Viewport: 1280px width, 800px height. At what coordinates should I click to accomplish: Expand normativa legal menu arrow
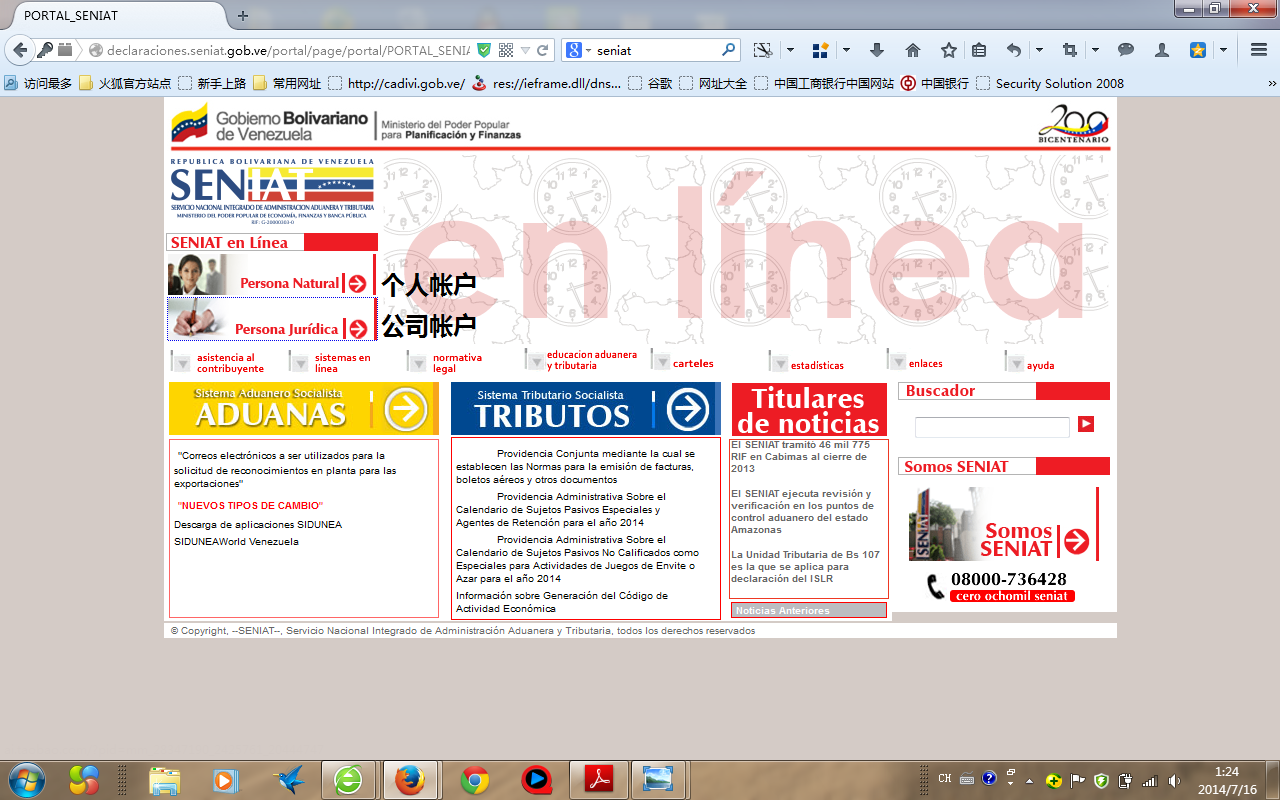pyautogui.click(x=418, y=363)
